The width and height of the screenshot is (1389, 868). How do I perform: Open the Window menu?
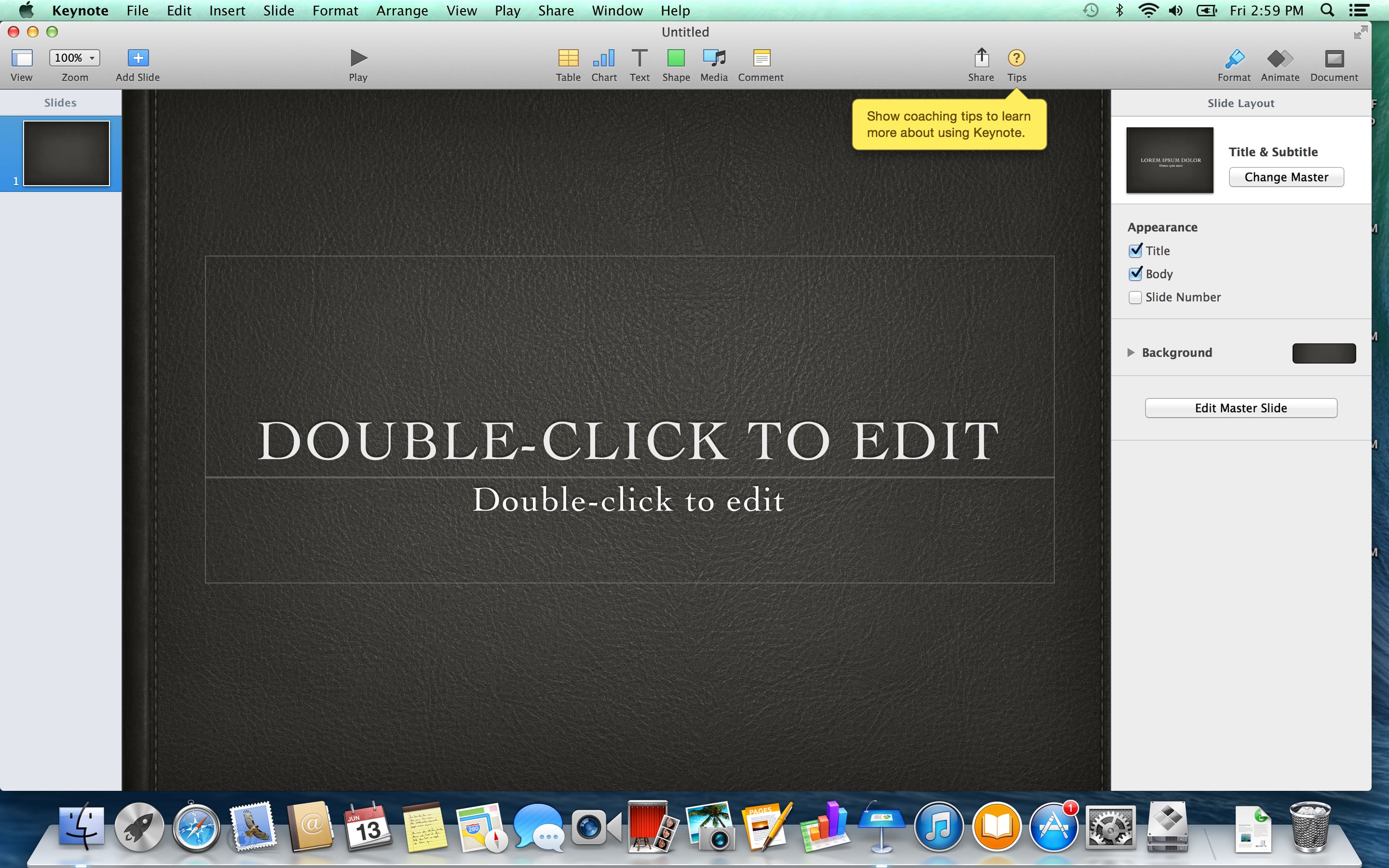pyautogui.click(x=617, y=10)
